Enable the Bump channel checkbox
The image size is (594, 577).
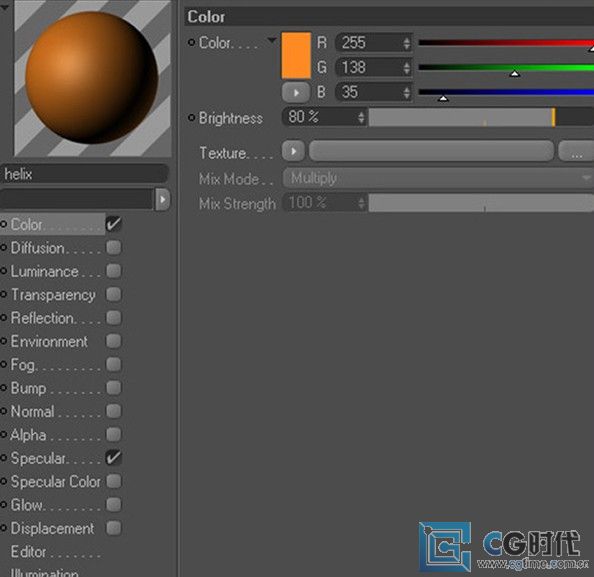click(114, 388)
